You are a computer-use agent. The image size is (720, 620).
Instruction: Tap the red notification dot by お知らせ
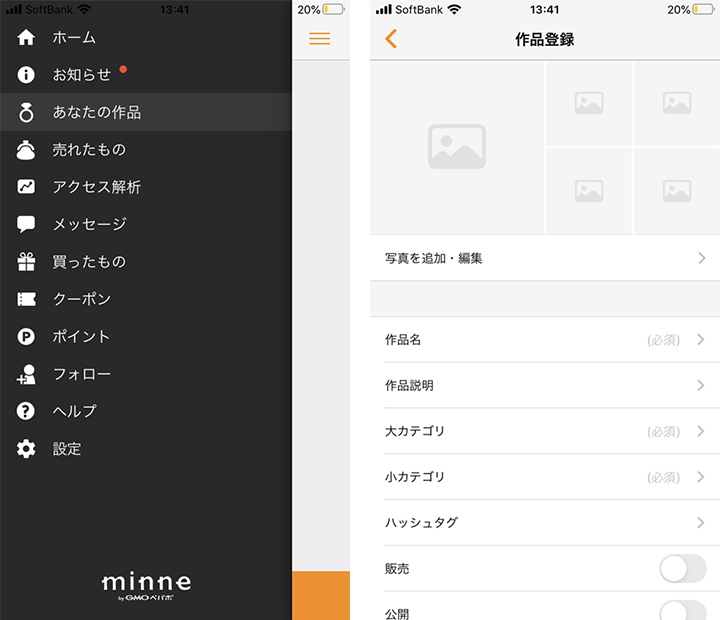tap(123, 69)
